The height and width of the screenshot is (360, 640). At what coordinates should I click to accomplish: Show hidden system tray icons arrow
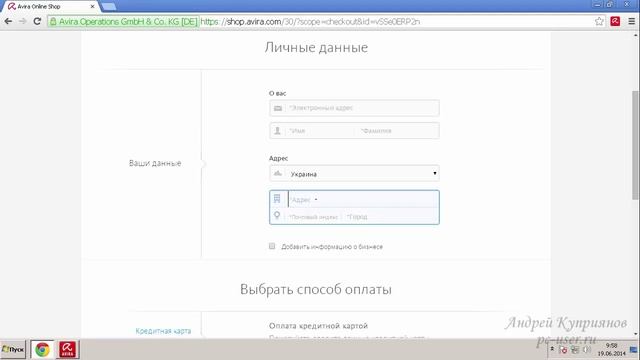tap(552, 349)
